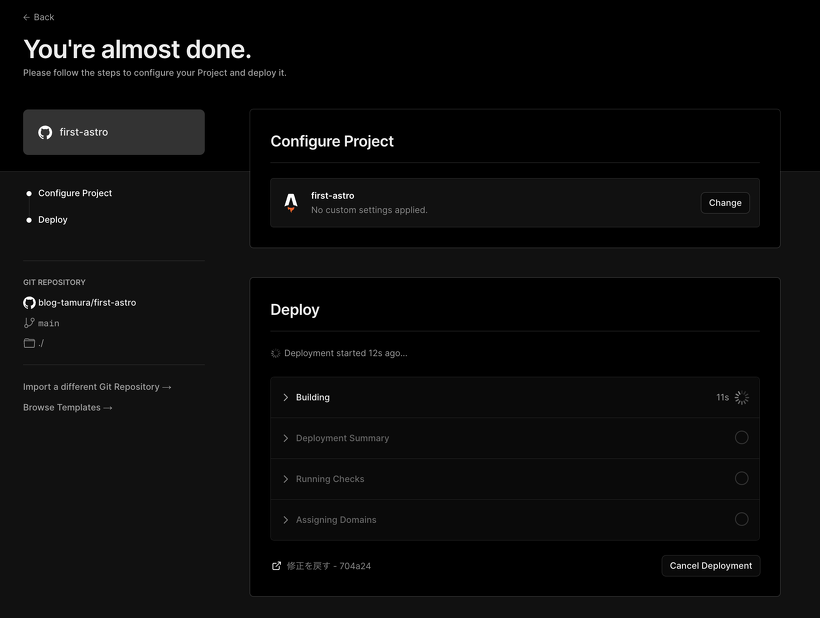Click the back arrow icon
The height and width of the screenshot is (618, 820).
coord(27,17)
